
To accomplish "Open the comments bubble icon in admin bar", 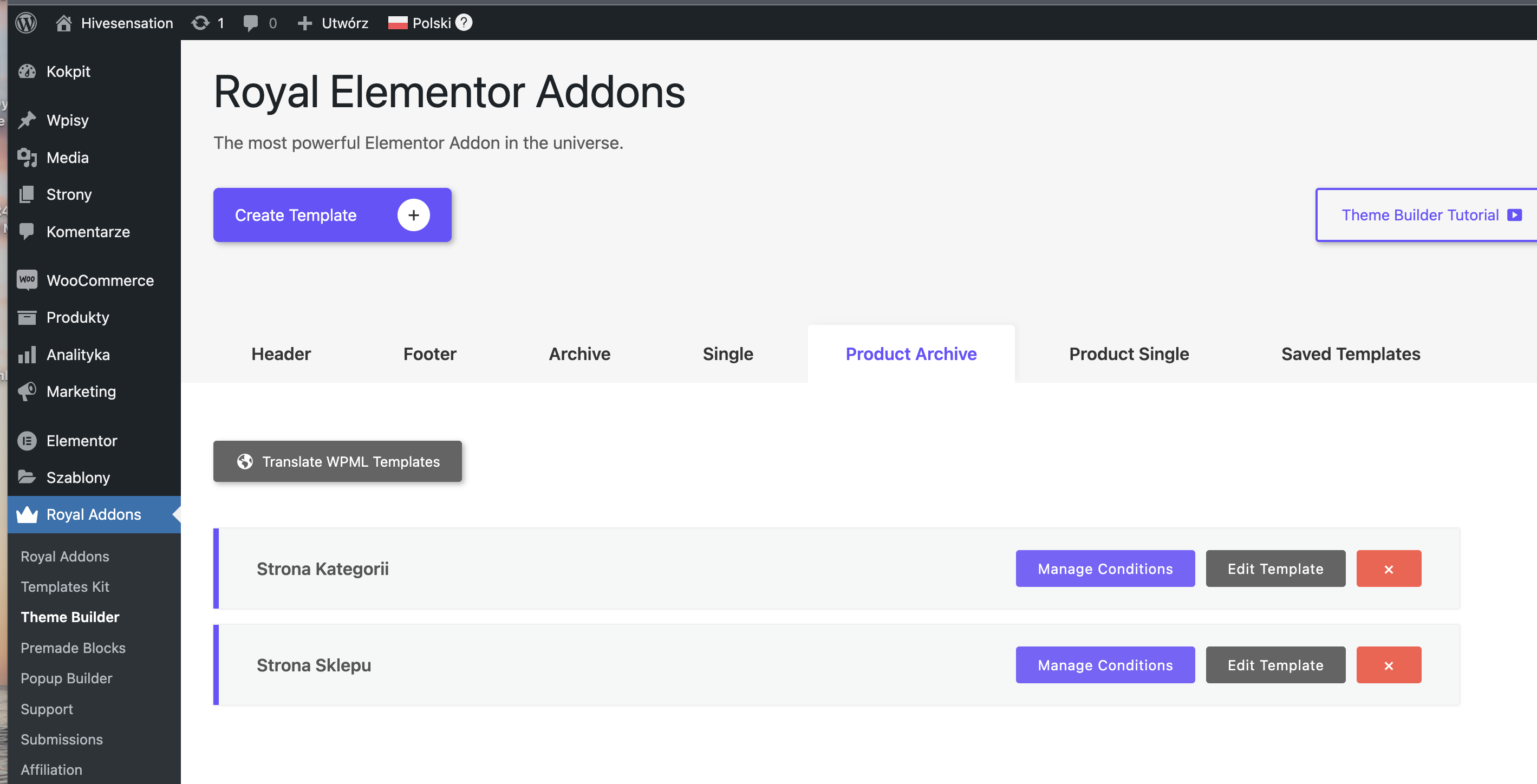I will [251, 23].
